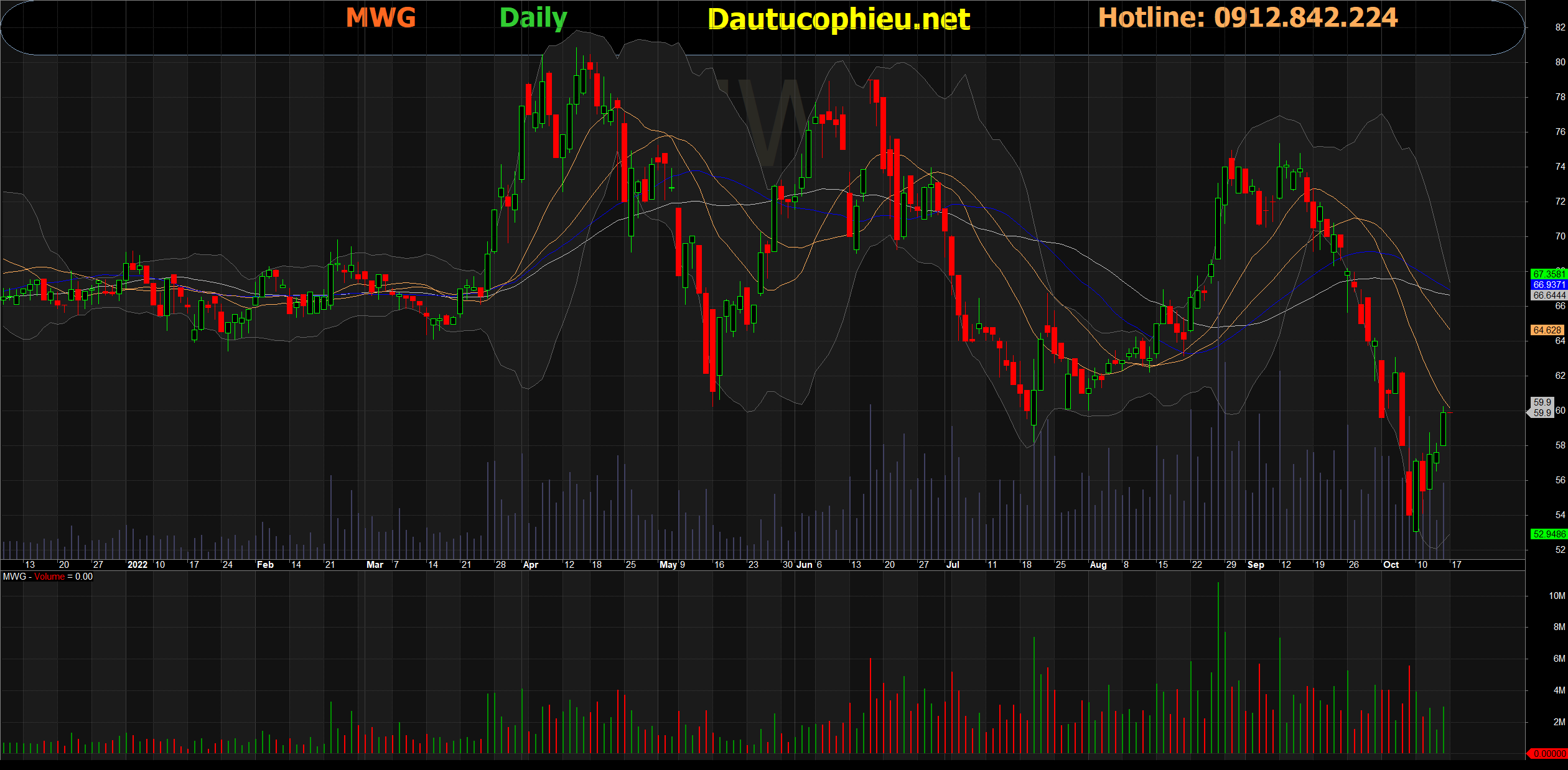Click the Apr label on date axis

(530, 565)
